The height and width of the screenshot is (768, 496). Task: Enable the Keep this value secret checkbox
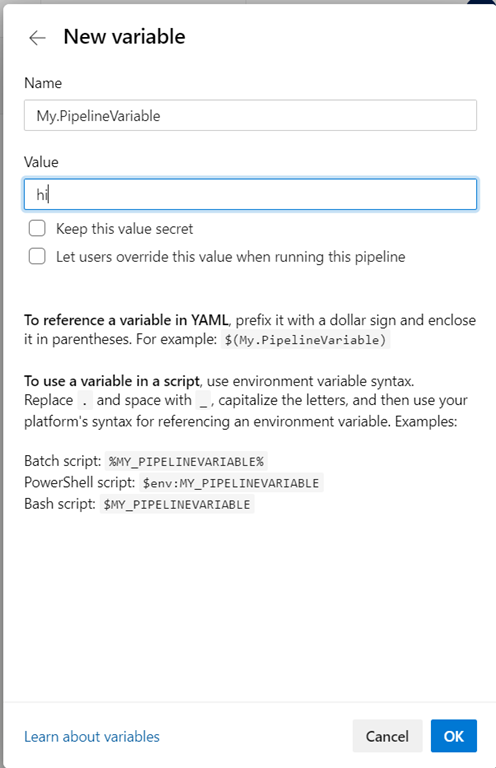37,228
